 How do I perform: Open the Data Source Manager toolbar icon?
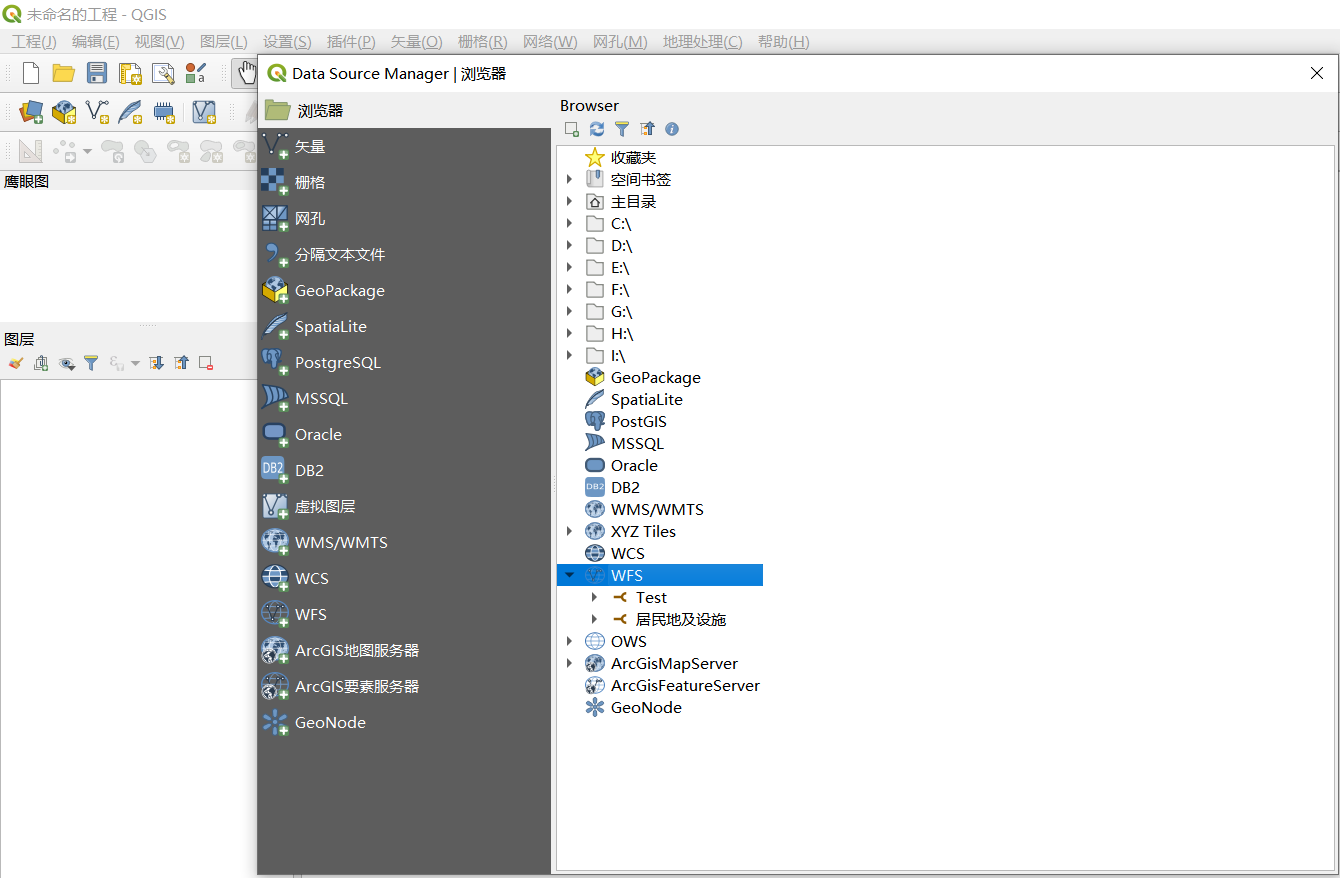tap(31, 112)
